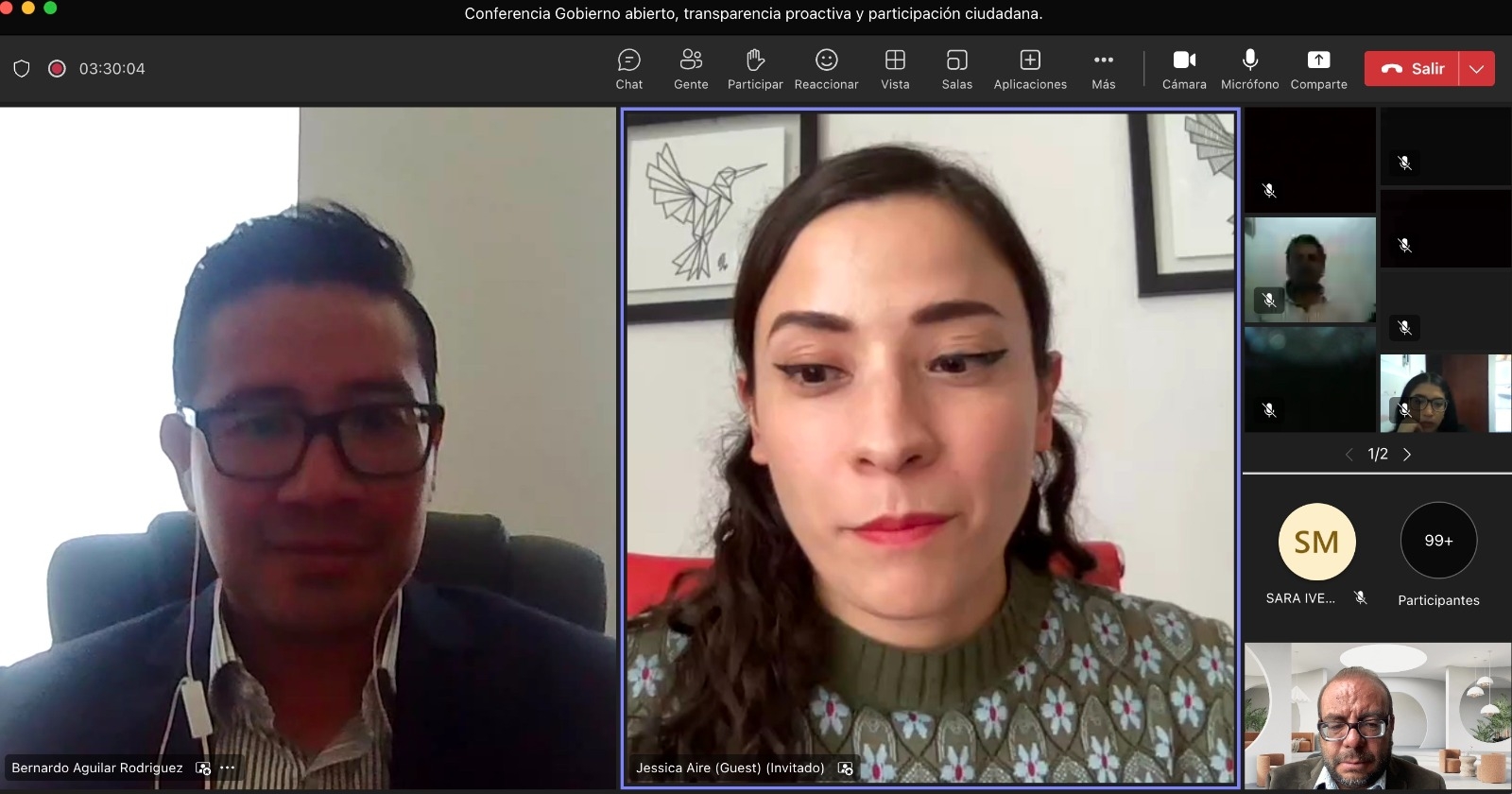Click the shield security icon
1512x794 pixels.
[22, 69]
